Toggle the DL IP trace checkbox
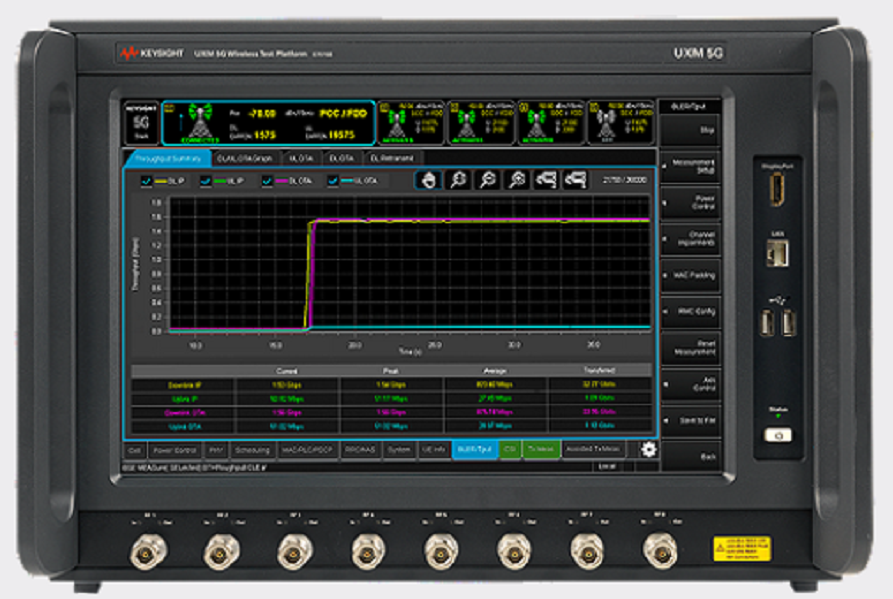Screen dimensions: 893x599 [147, 181]
